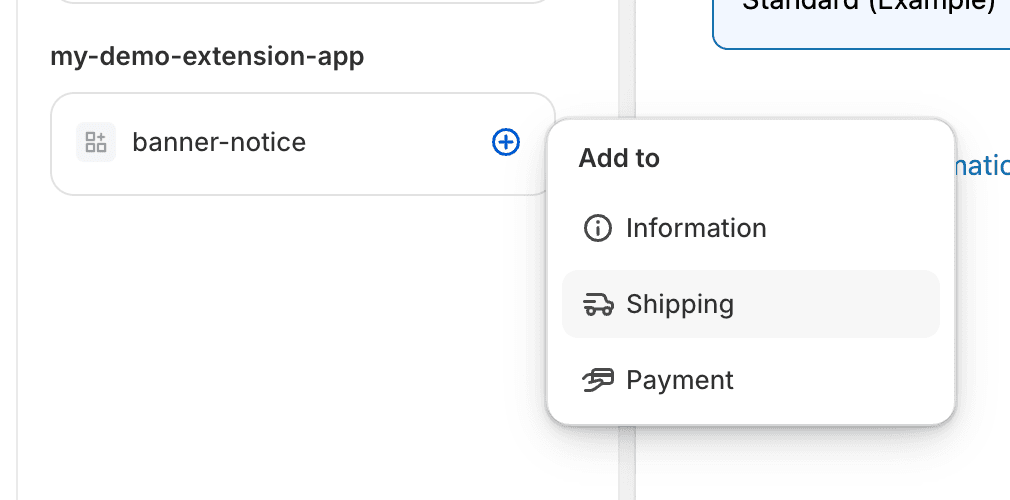The image size is (1010, 500).
Task: Pick Payment in the Add to popover
Action: (x=680, y=381)
